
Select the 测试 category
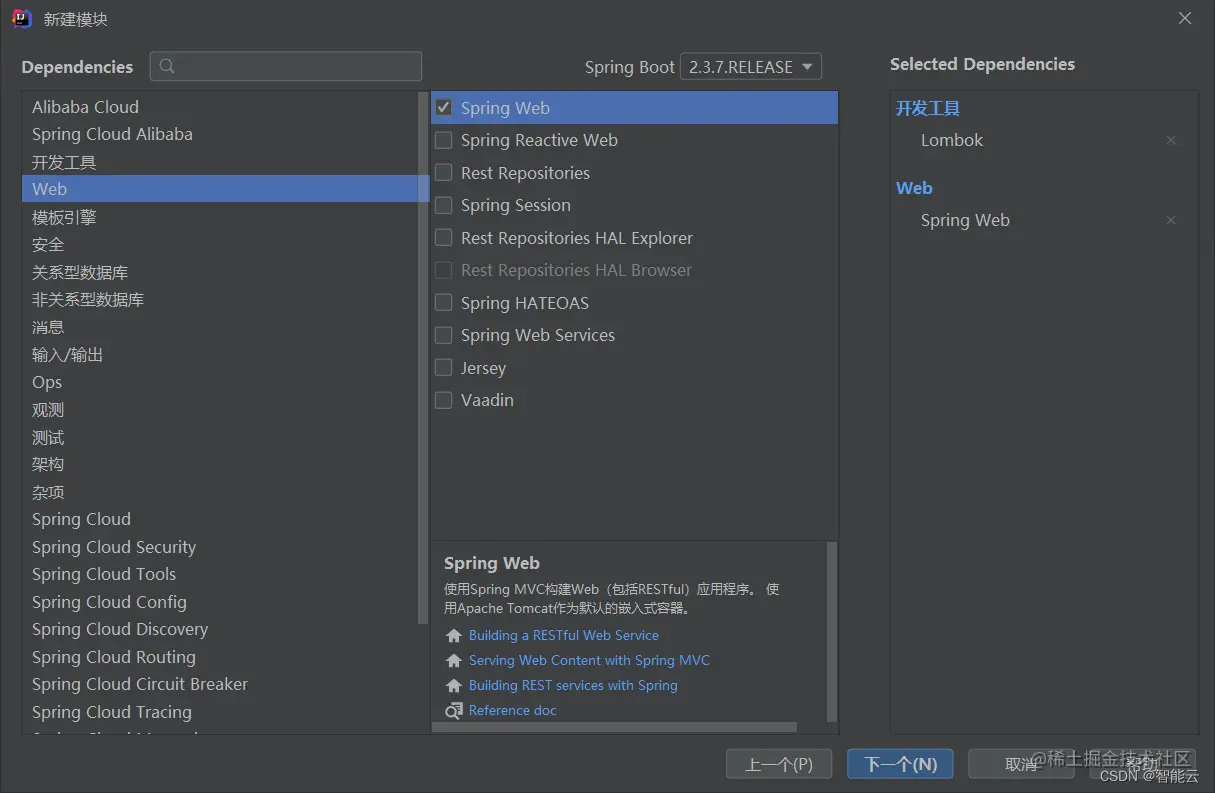220,437
